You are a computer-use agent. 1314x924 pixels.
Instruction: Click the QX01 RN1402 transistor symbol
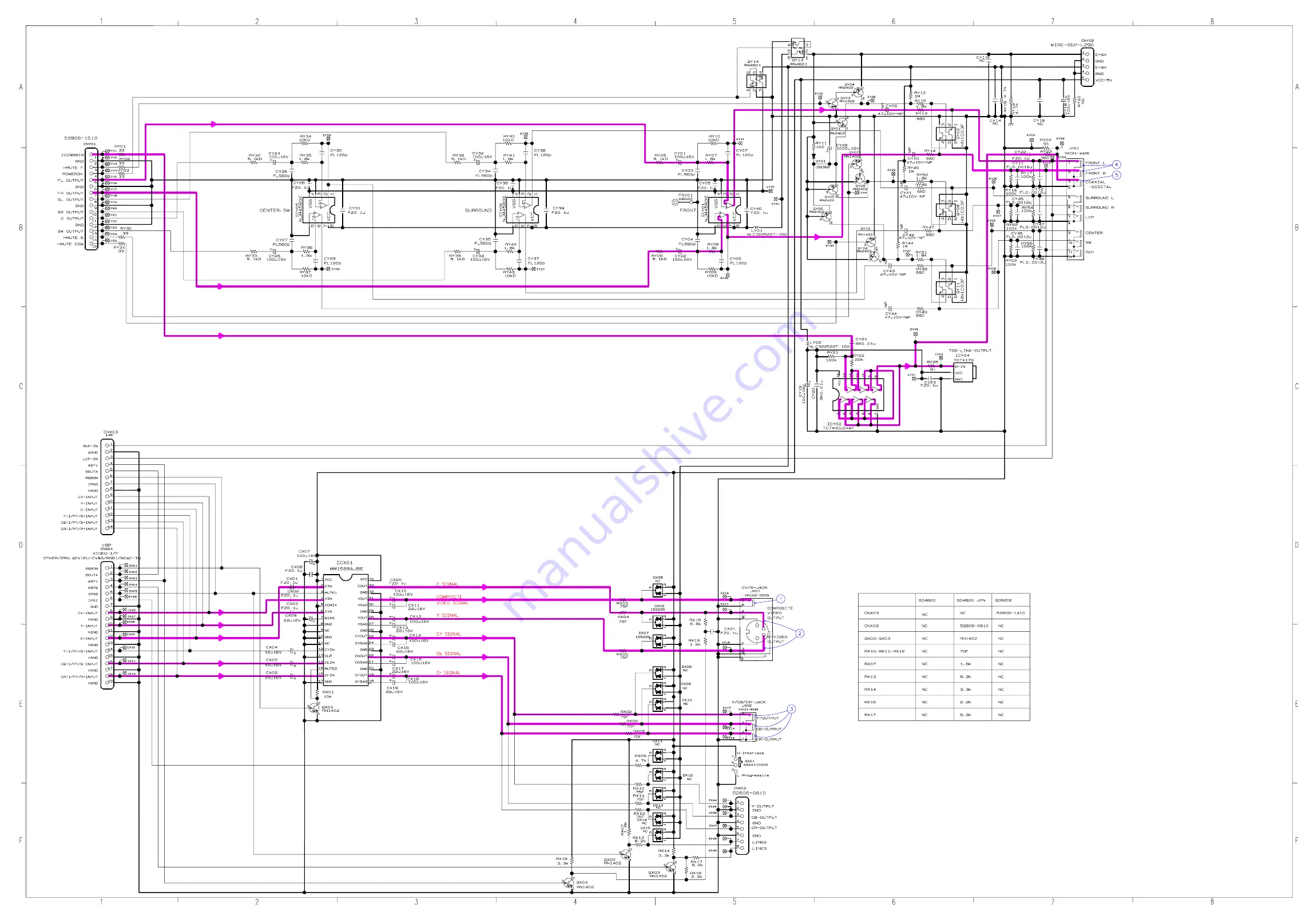[x=315, y=708]
